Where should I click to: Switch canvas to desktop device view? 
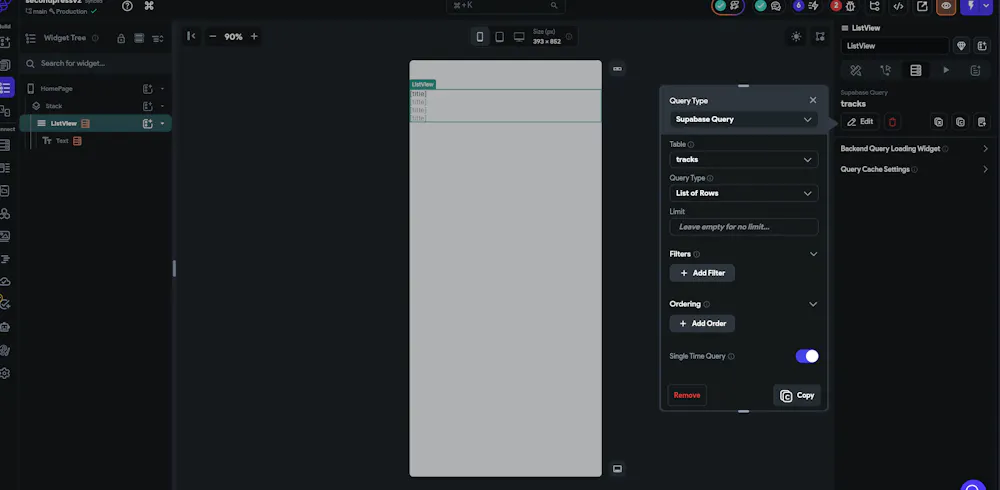[x=519, y=37]
